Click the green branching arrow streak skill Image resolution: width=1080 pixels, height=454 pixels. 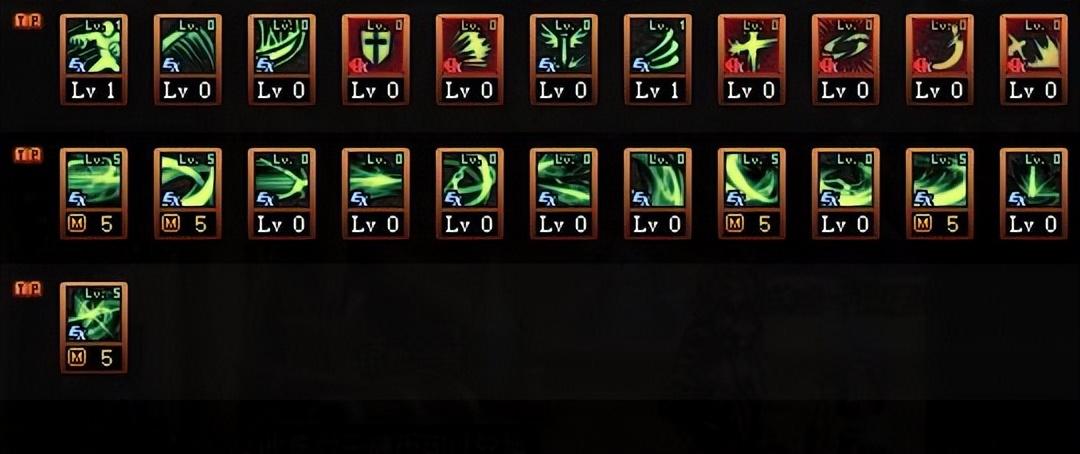click(282, 194)
